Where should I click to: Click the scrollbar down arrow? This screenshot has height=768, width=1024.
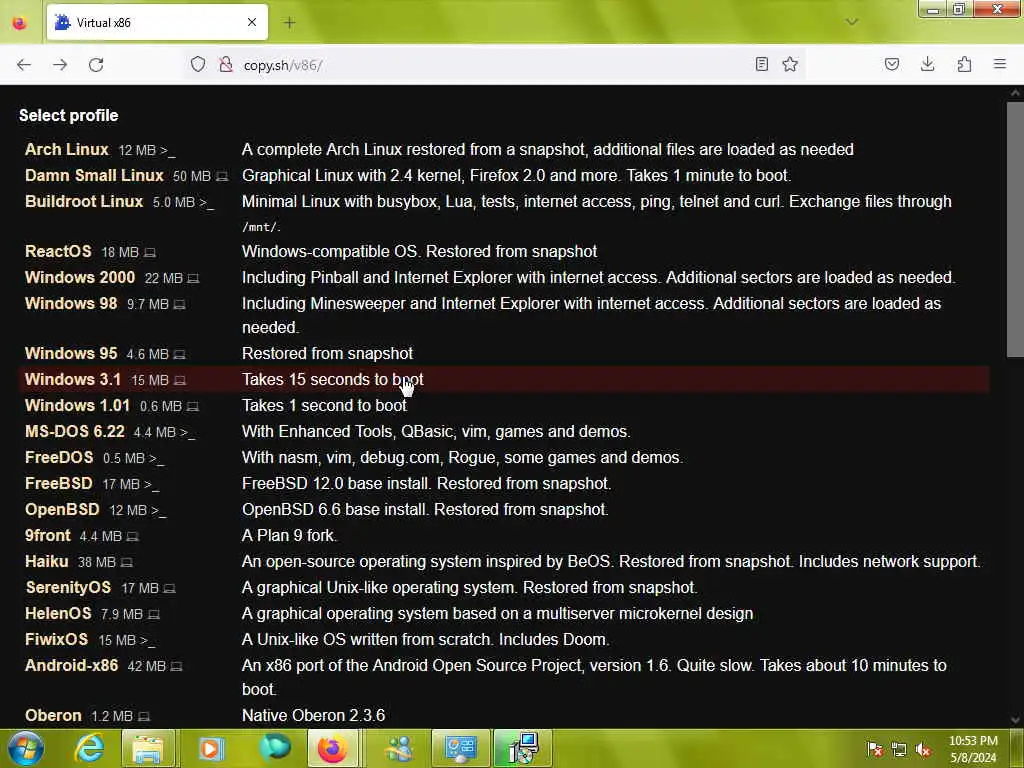(x=1015, y=720)
